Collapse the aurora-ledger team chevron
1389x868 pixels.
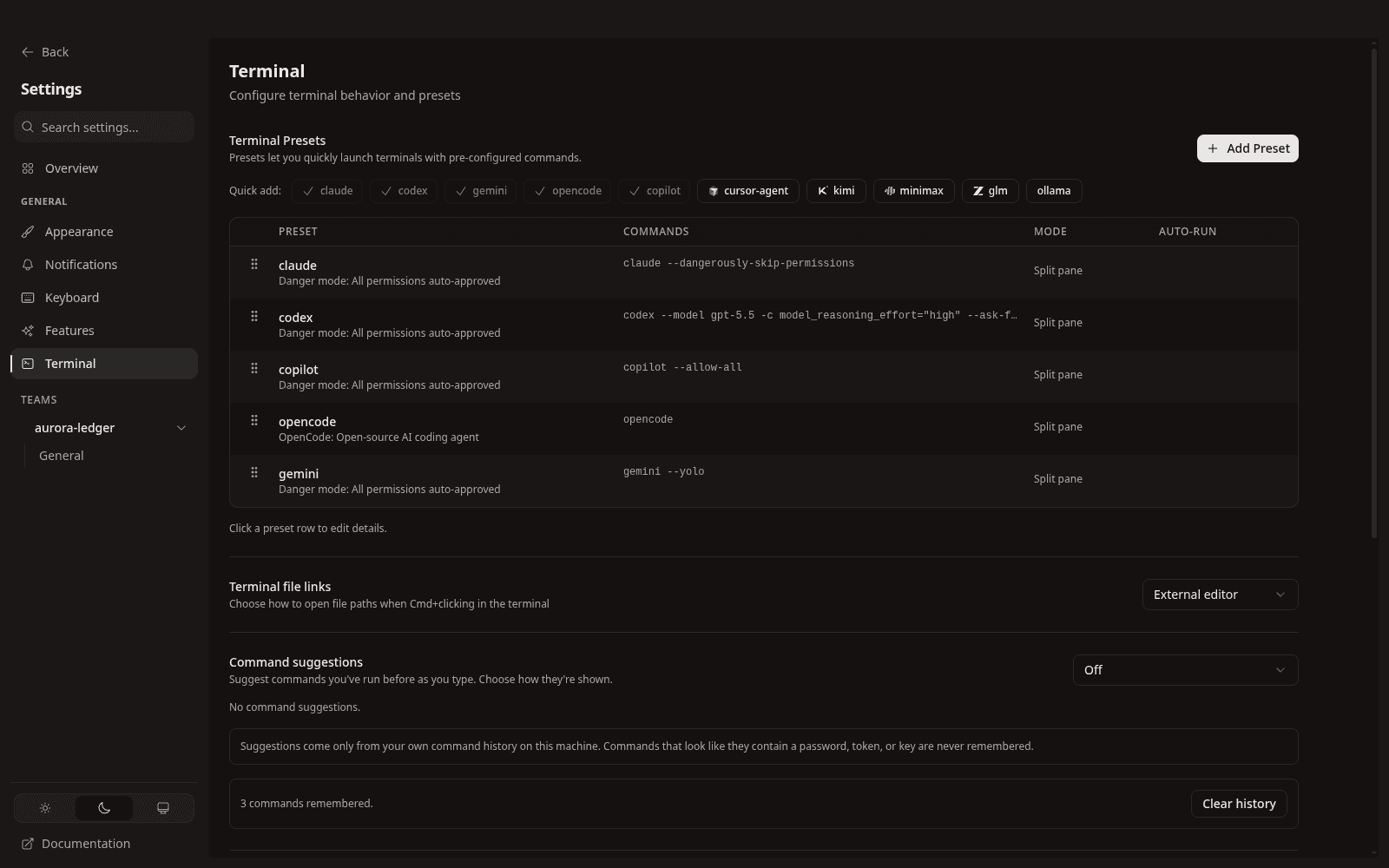pos(181,428)
